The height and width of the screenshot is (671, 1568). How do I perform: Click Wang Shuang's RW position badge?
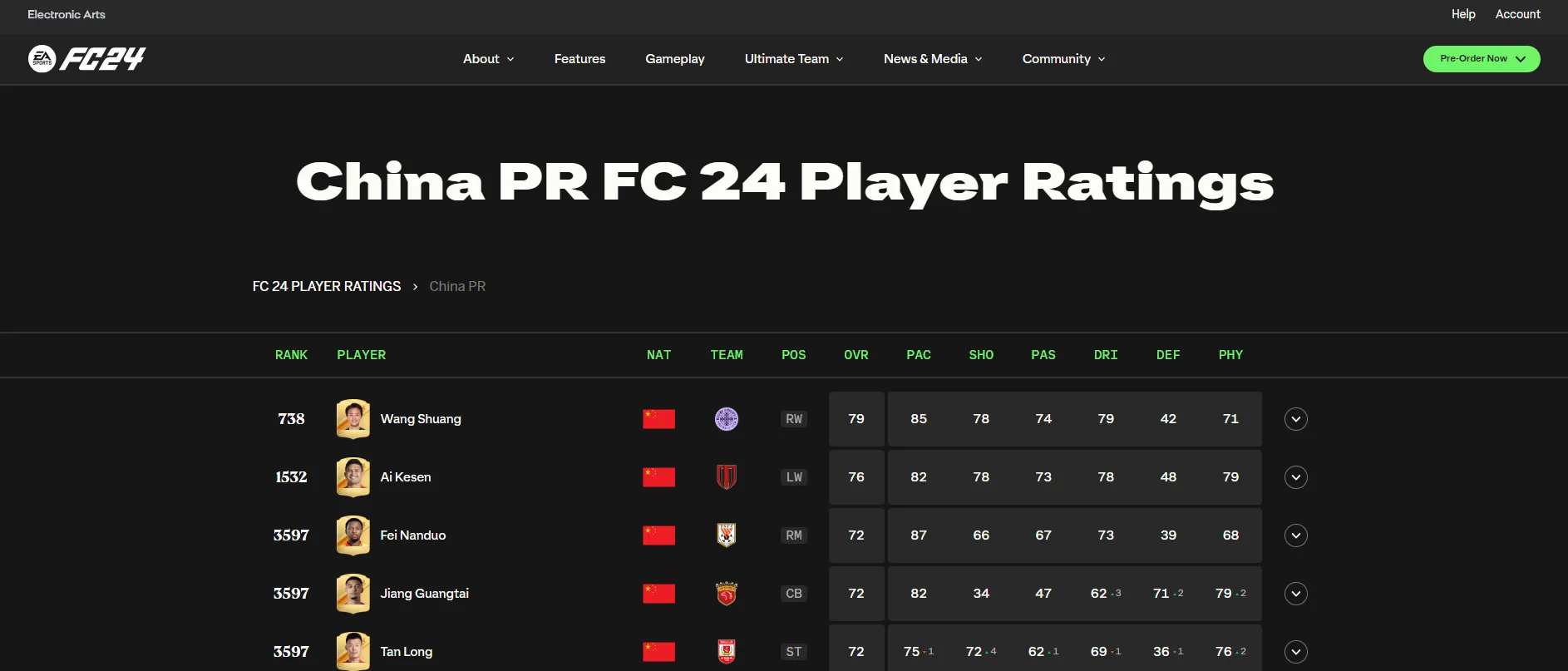tap(794, 419)
